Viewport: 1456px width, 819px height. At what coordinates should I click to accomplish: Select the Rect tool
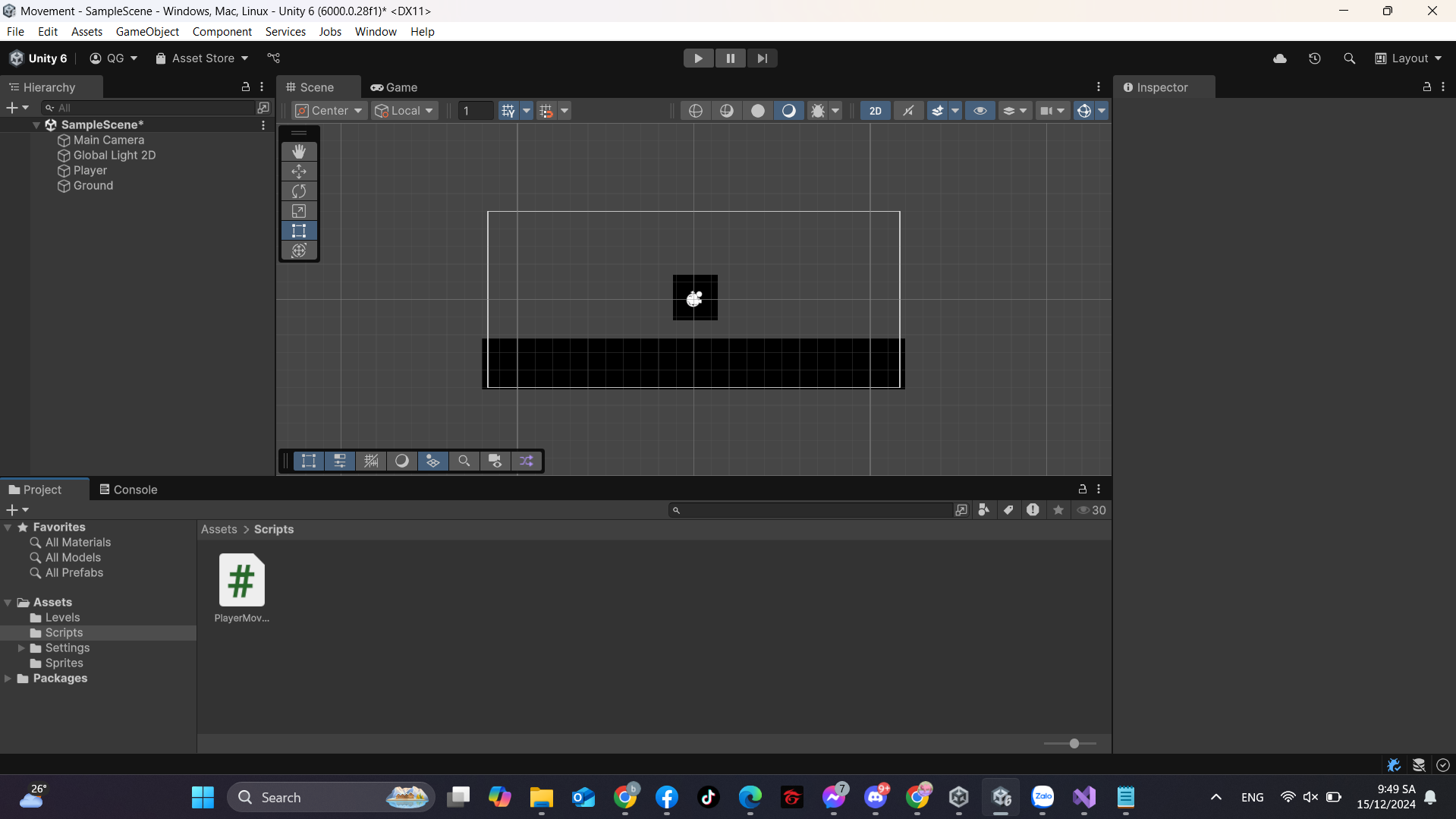(x=299, y=231)
